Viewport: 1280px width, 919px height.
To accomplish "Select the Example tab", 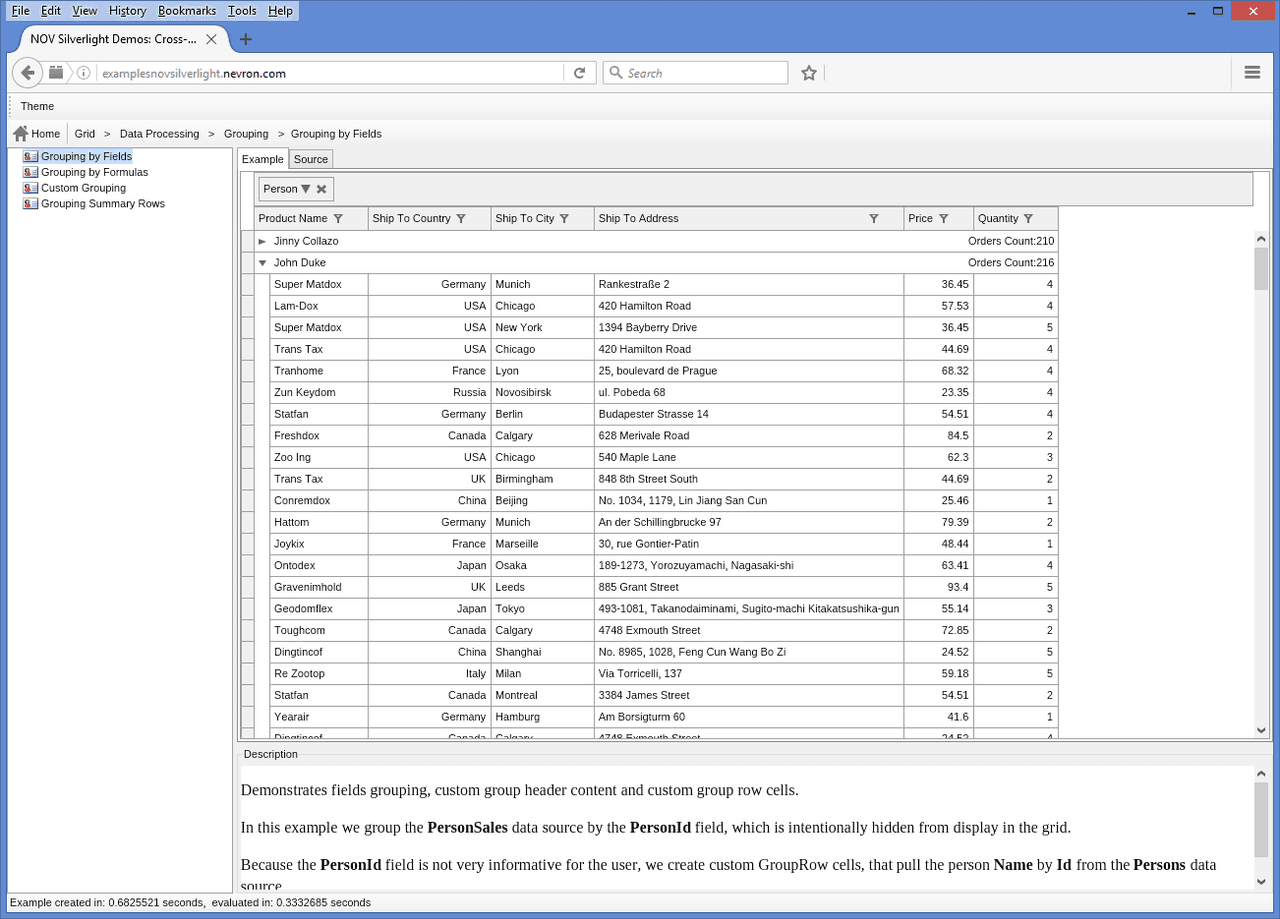I will (x=263, y=159).
